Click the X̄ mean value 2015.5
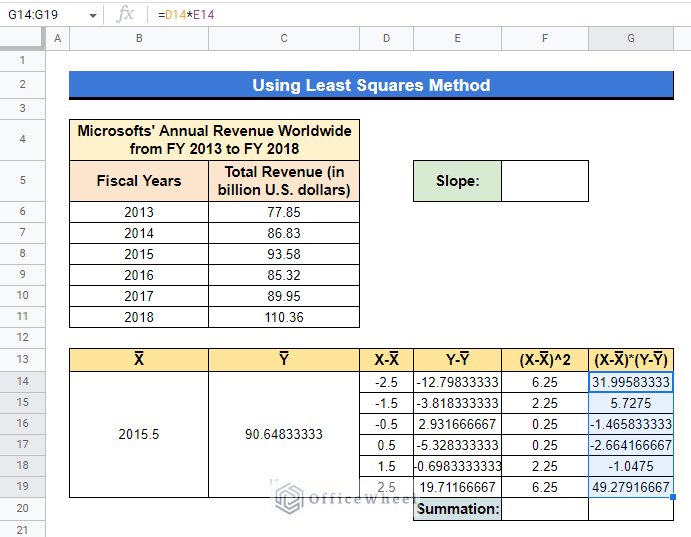This screenshot has height=537, width=691. pyautogui.click(x=139, y=434)
